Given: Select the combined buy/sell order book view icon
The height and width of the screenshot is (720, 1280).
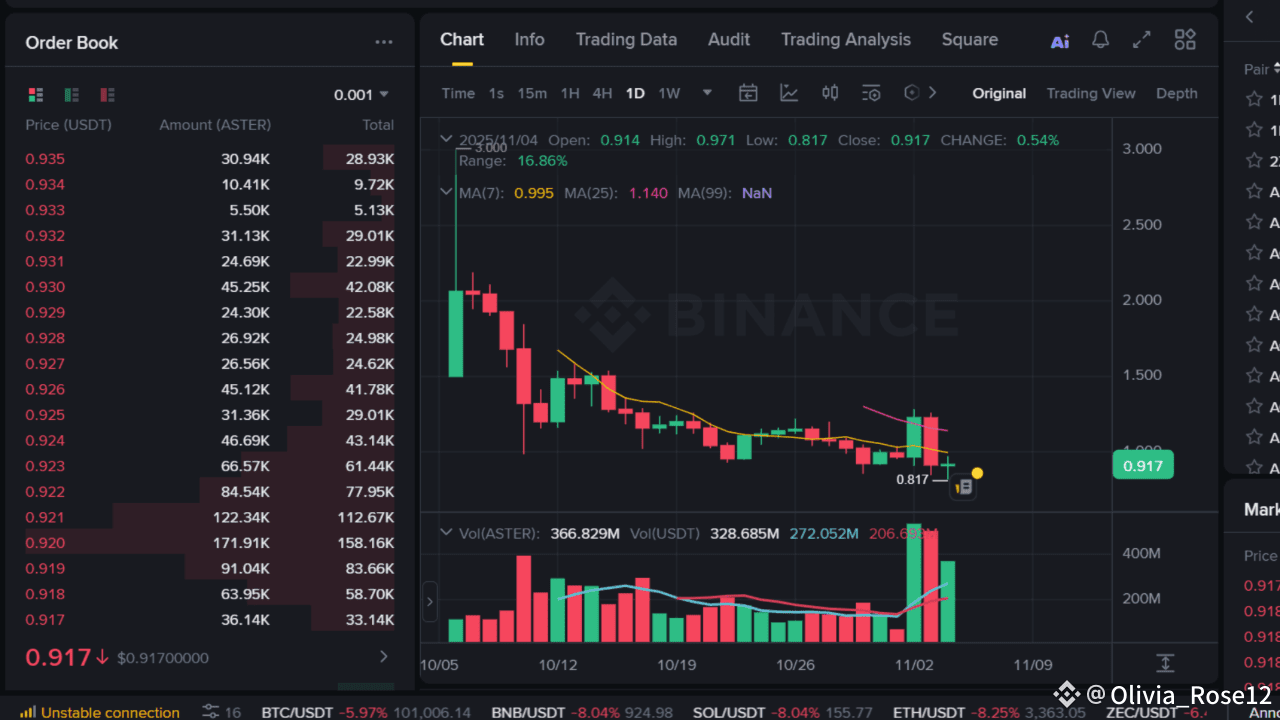Looking at the screenshot, I should click(36, 95).
